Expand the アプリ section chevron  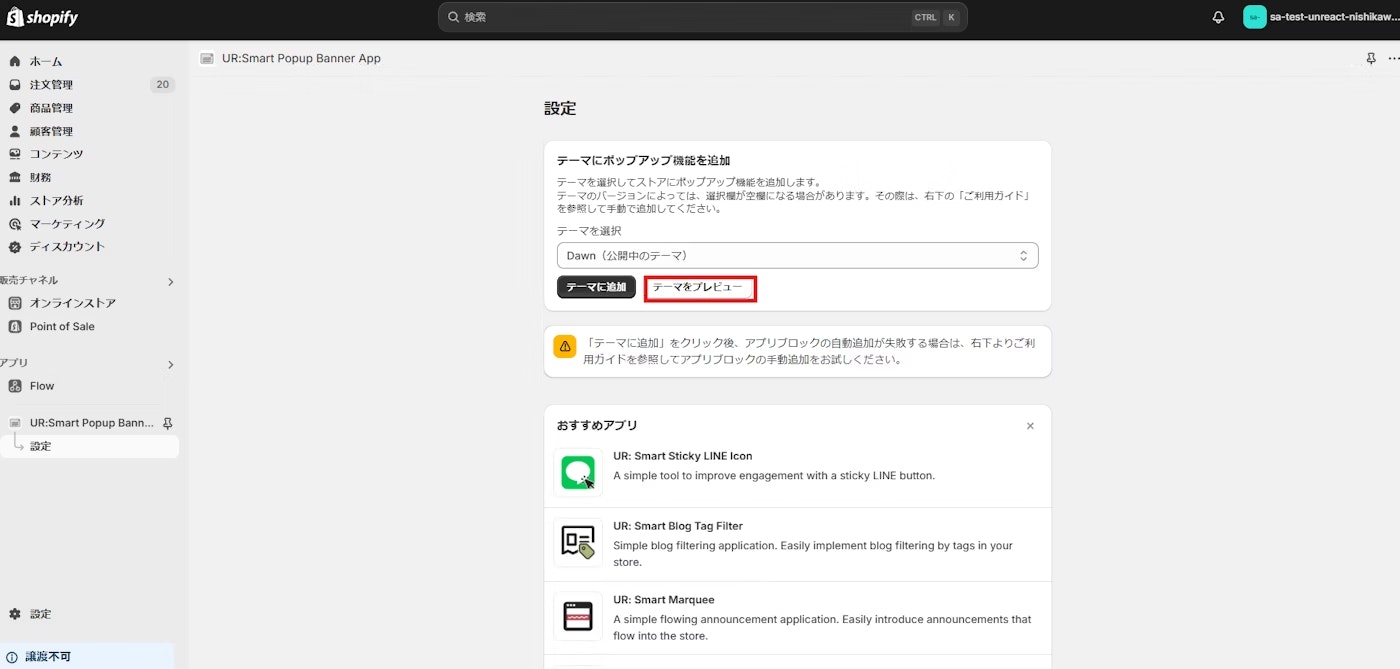click(170, 365)
